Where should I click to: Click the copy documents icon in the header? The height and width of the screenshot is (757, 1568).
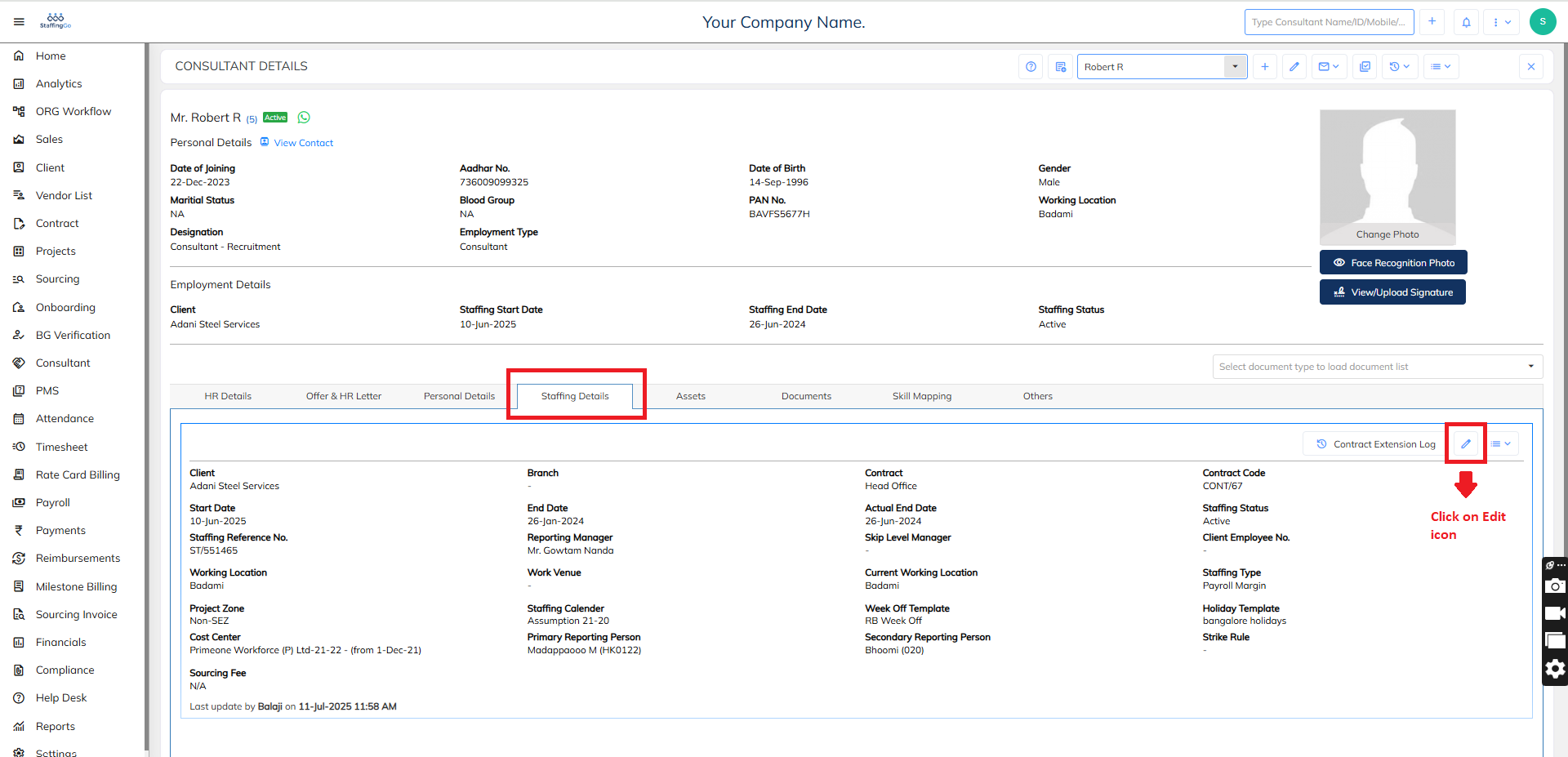[x=1365, y=67]
